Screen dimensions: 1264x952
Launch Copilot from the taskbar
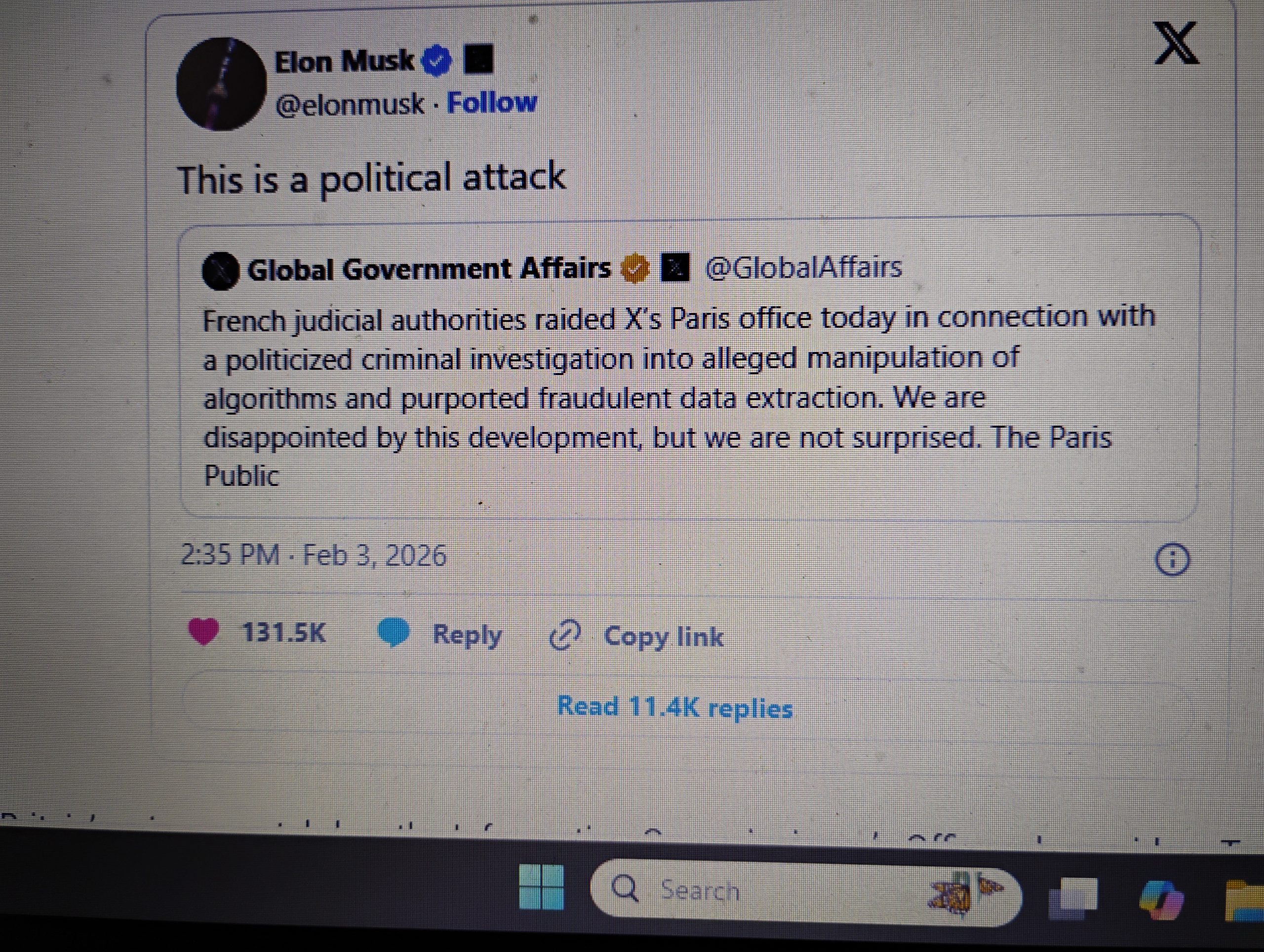(1161, 898)
